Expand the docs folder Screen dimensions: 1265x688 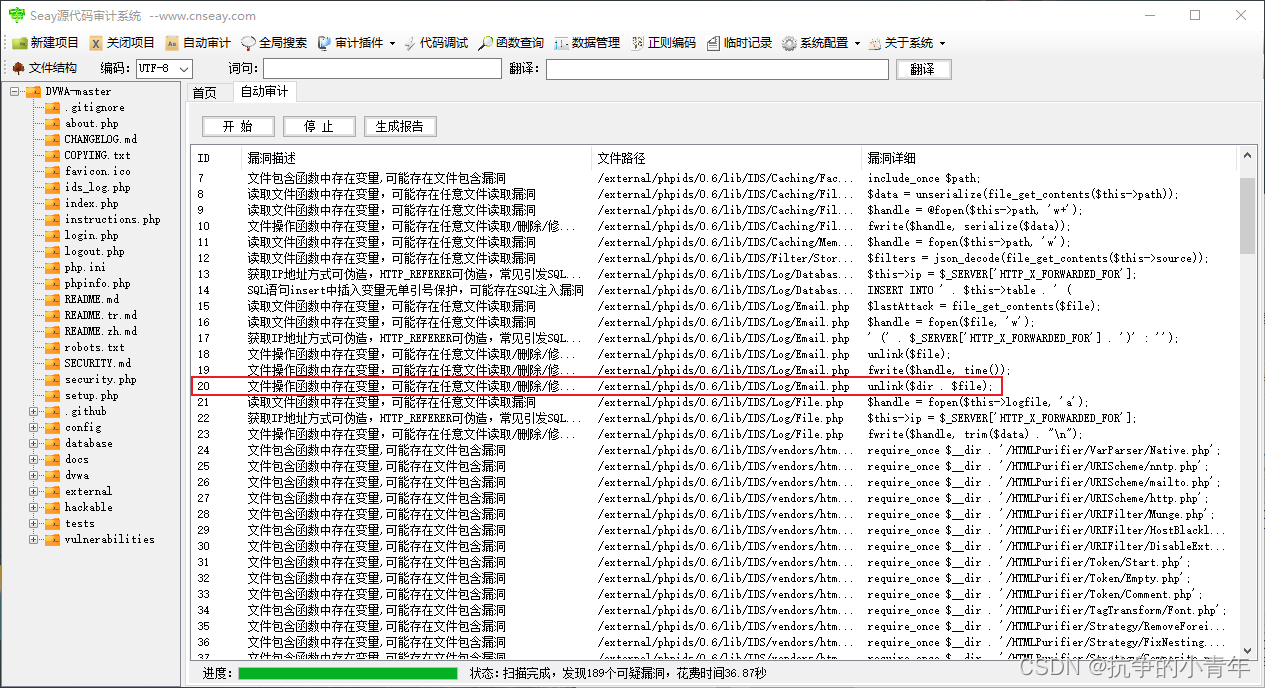[x=34, y=459]
